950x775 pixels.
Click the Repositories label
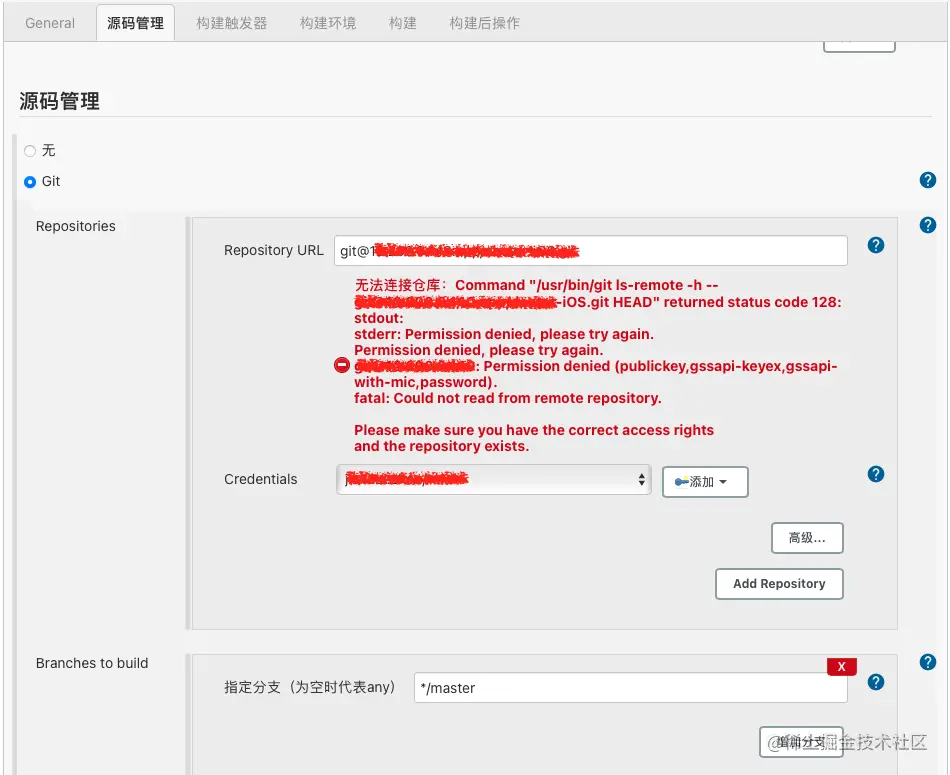click(76, 226)
